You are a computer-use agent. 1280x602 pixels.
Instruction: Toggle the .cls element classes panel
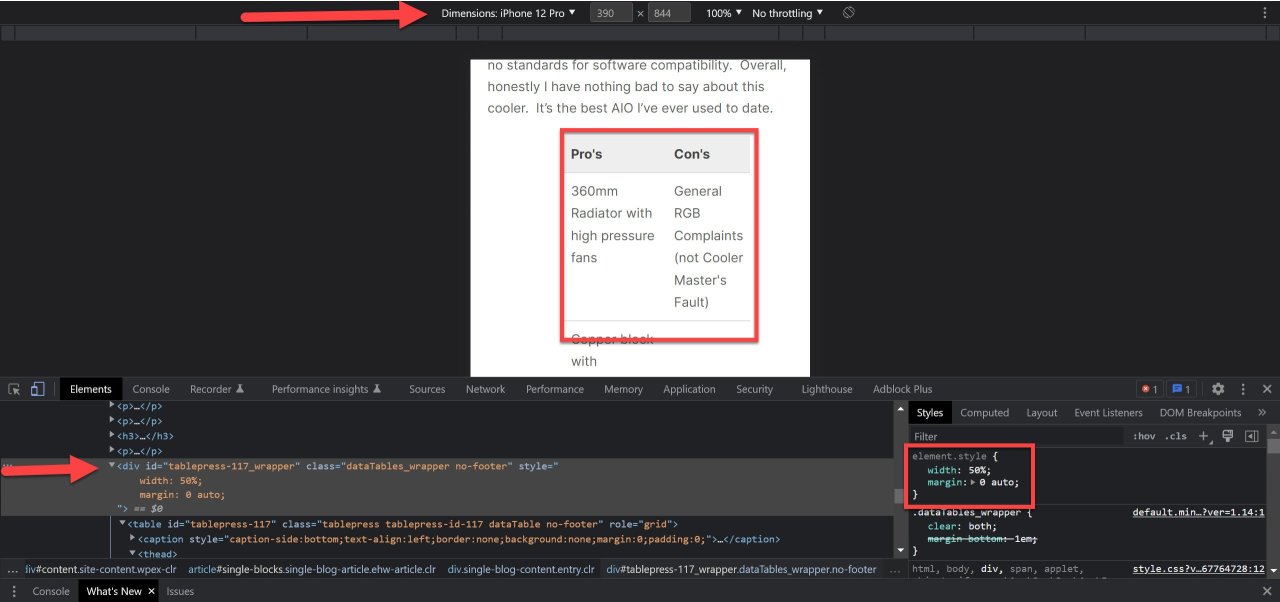pos(1175,436)
